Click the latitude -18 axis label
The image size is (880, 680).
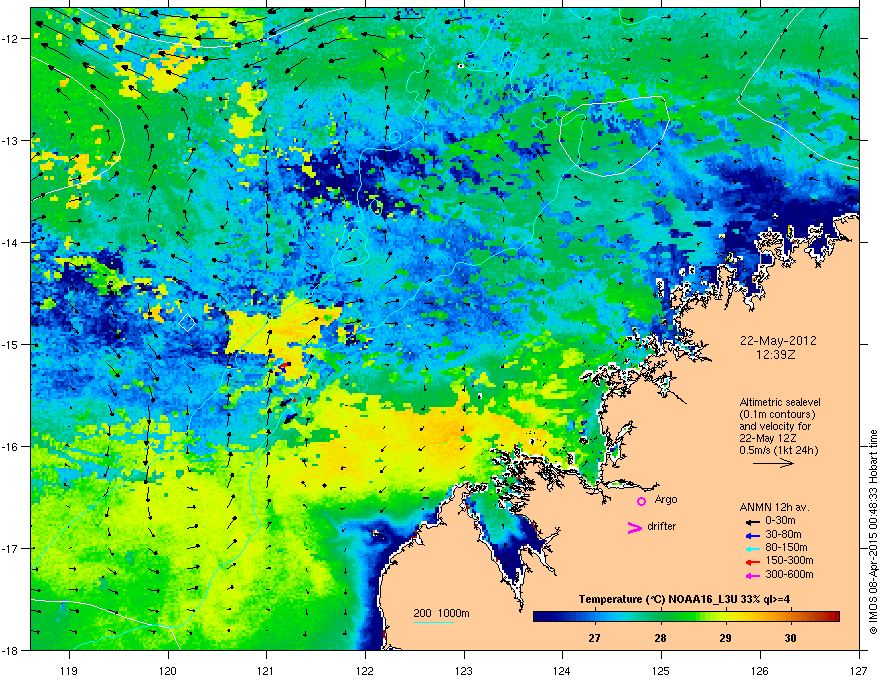click(11, 650)
